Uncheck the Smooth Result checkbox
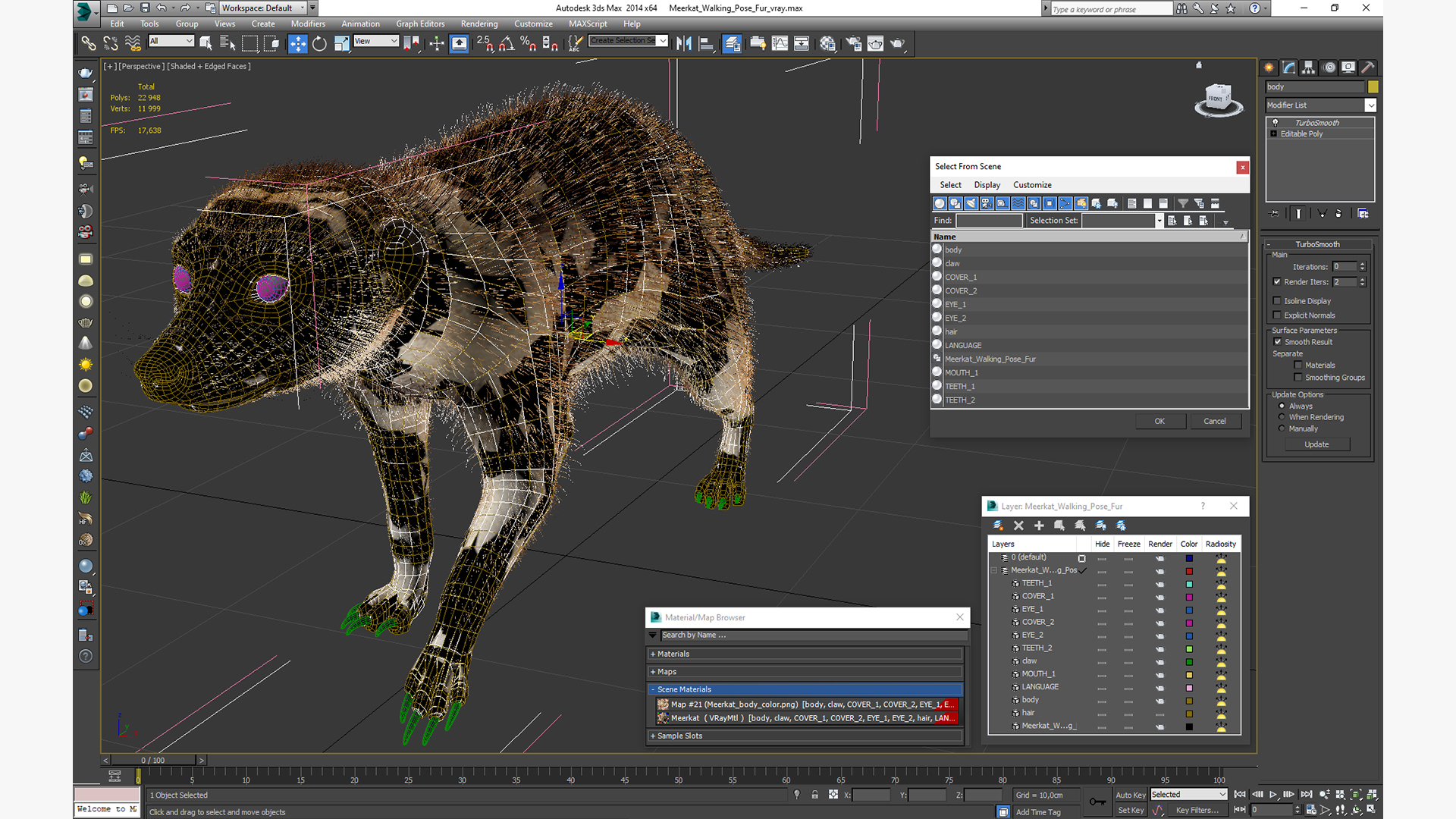This screenshot has height=819, width=1456. click(1277, 342)
